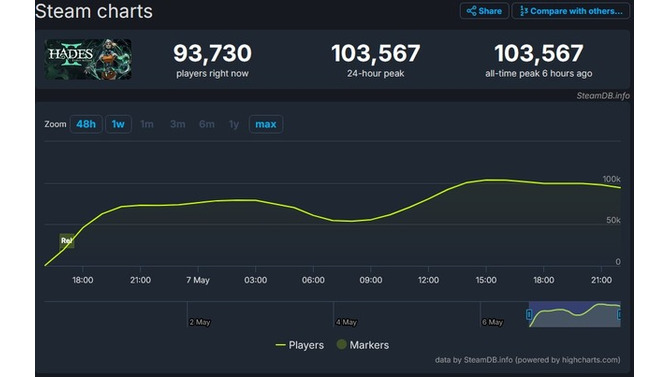Click the share icon in Share button
Image resolution: width=670 pixels, height=377 pixels.
pyautogui.click(x=471, y=11)
